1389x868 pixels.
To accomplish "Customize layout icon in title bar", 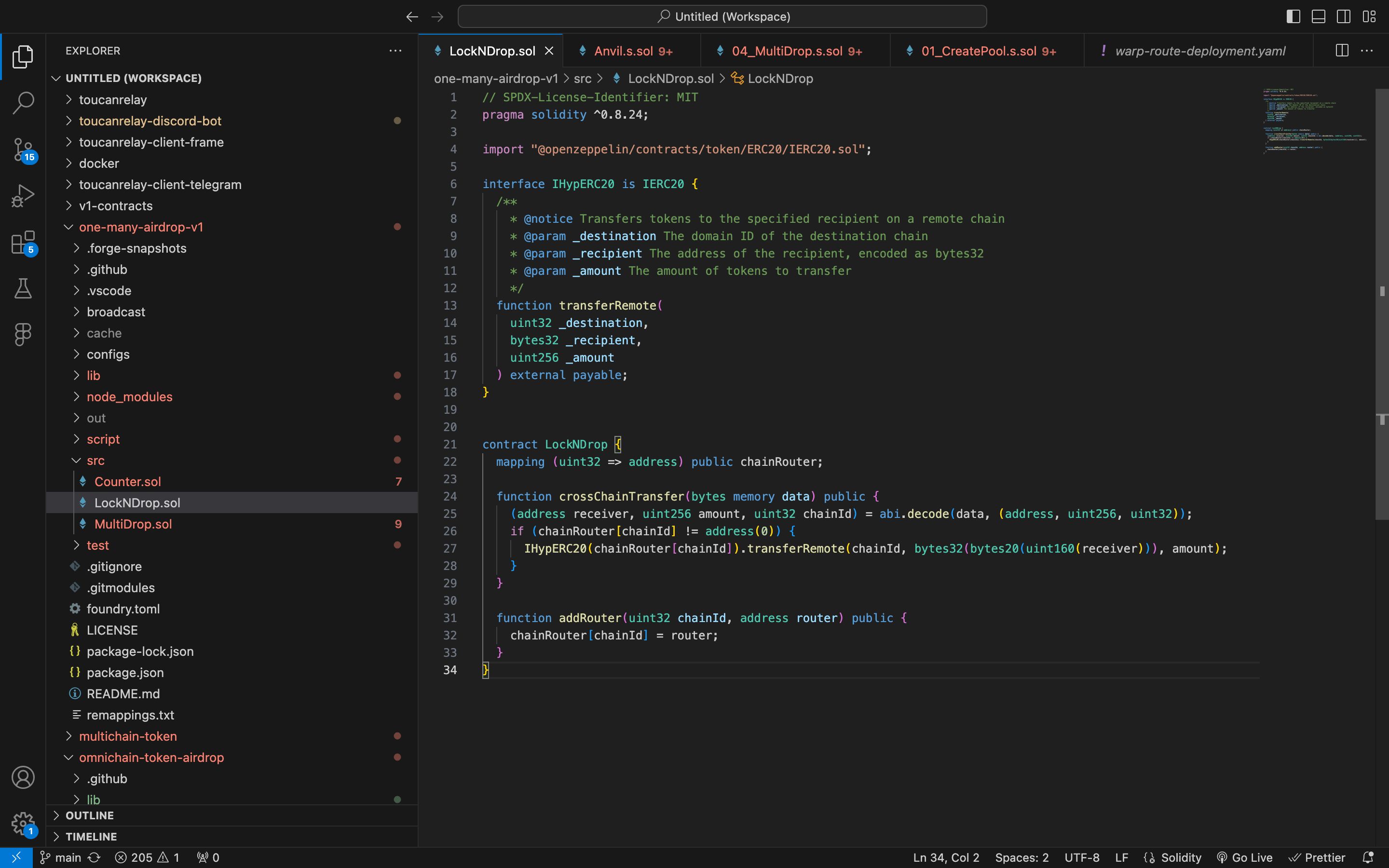I will (x=1369, y=17).
